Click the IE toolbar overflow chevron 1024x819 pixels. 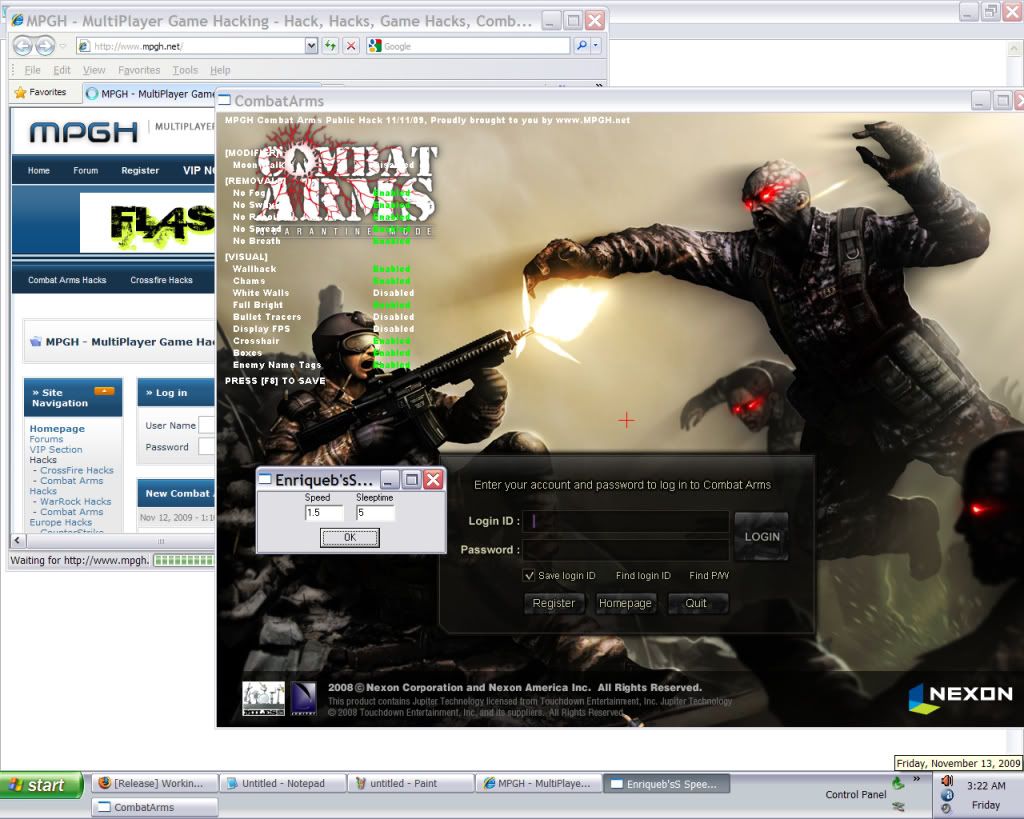[x=599, y=85]
